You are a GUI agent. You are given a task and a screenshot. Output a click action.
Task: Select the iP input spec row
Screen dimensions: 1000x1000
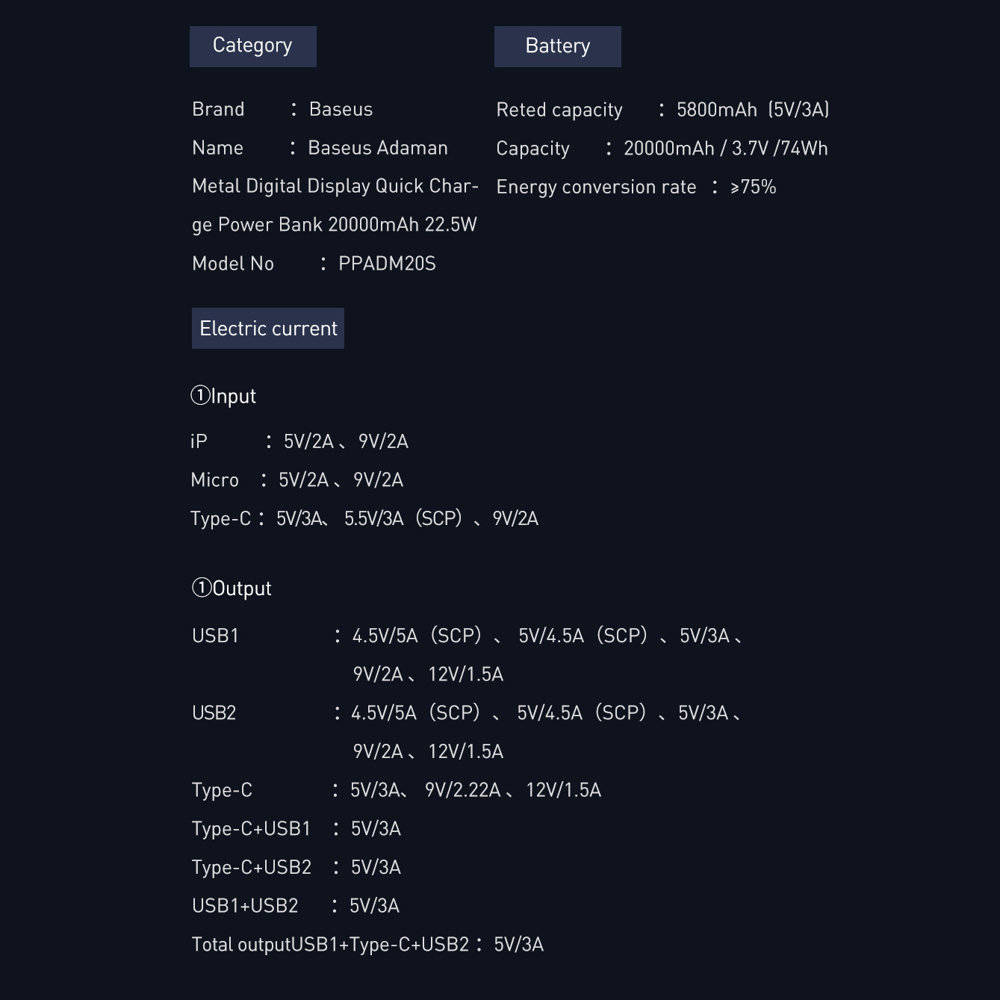pyautogui.click(x=299, y=441)
